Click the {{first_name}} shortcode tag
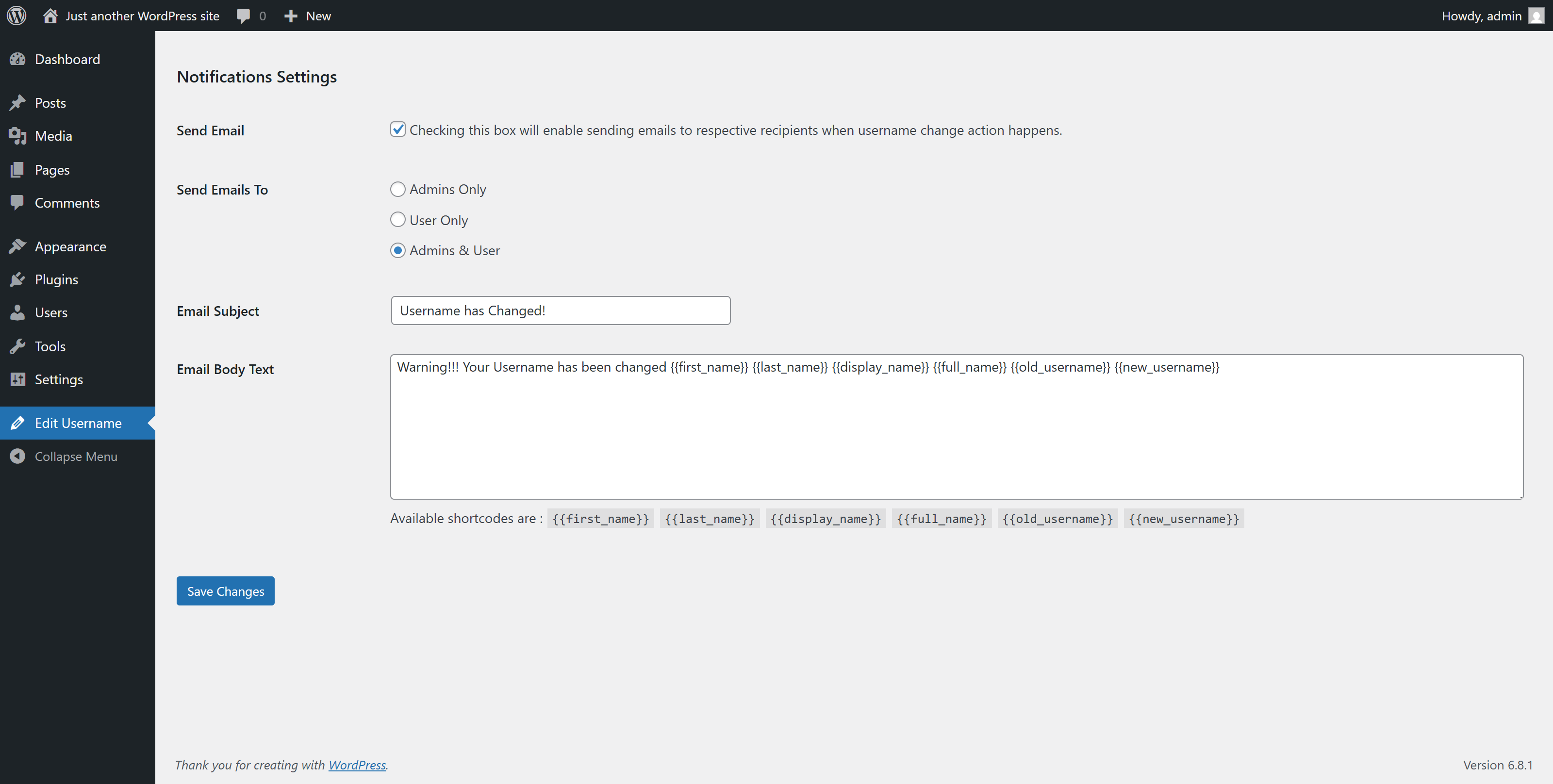 (x=600, y=519)
